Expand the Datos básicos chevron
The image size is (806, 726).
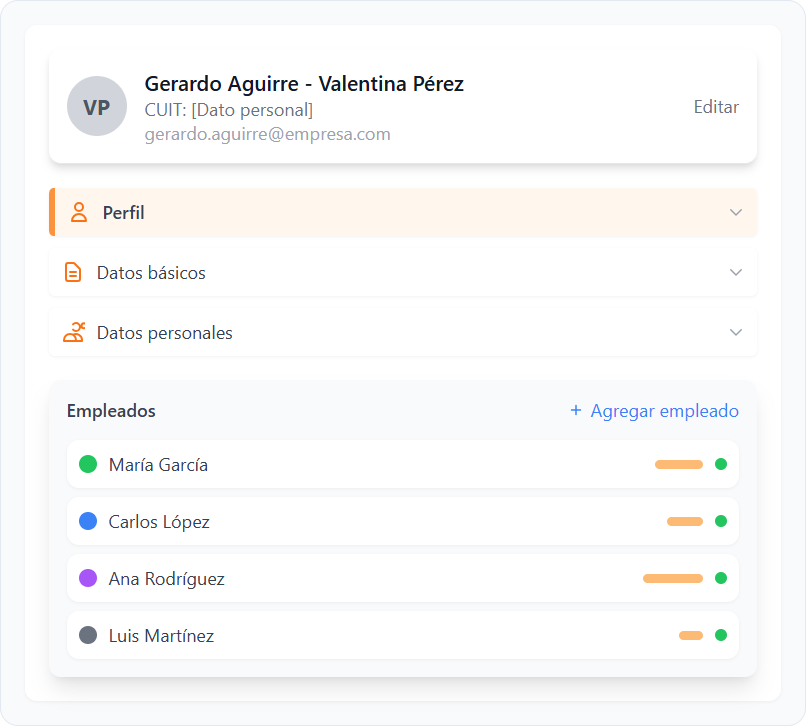[x=736, y=273]
